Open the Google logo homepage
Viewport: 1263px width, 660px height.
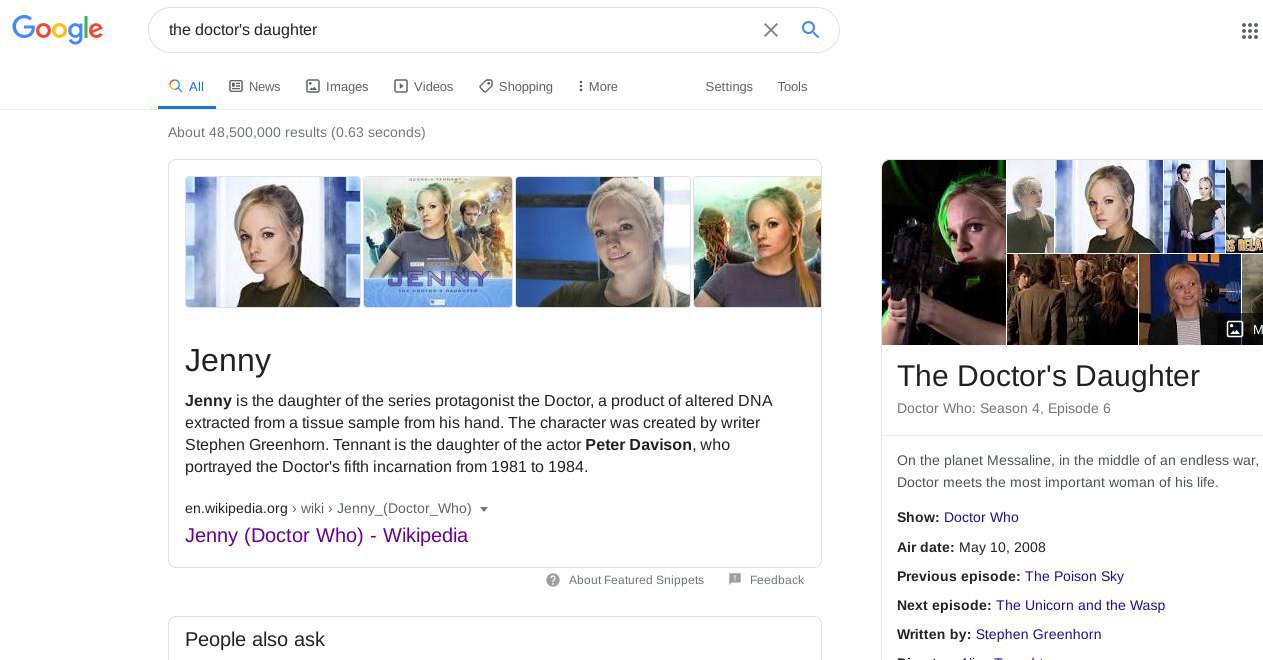click(57, 29)
